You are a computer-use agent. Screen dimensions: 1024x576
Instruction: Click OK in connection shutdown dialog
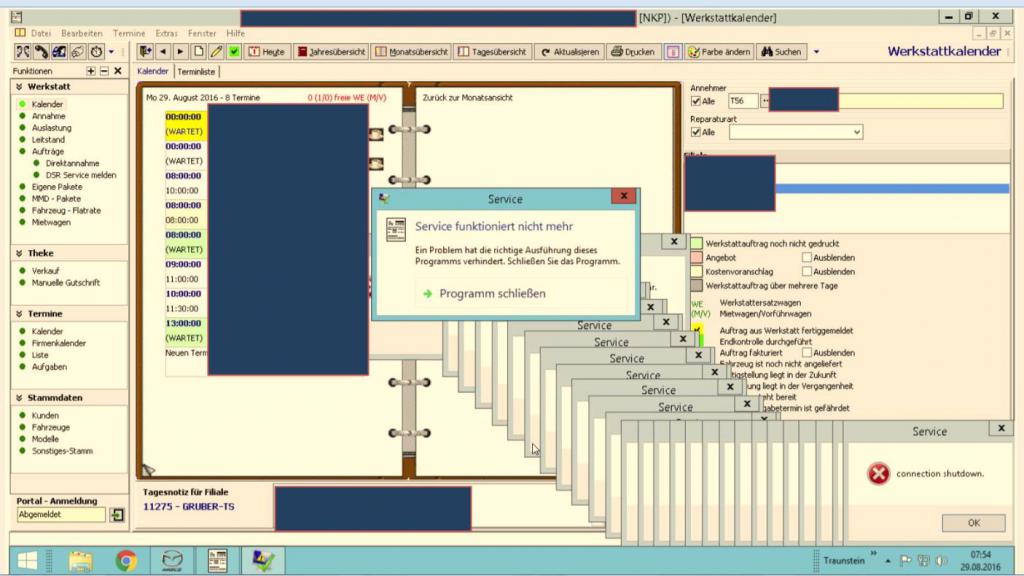coord(973,522)
